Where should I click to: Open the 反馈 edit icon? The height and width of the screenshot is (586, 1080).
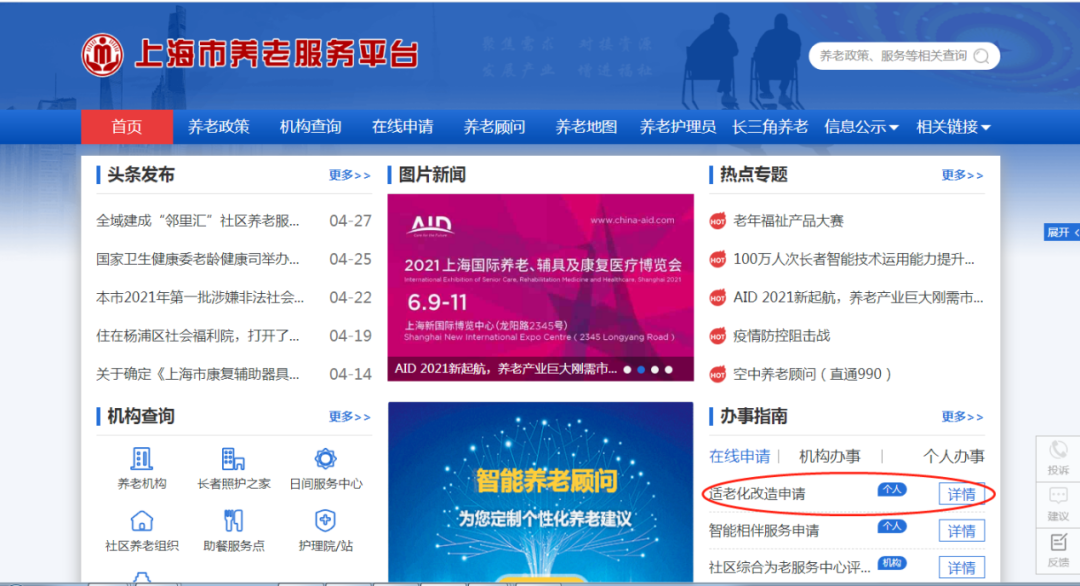click(1058, 543)
